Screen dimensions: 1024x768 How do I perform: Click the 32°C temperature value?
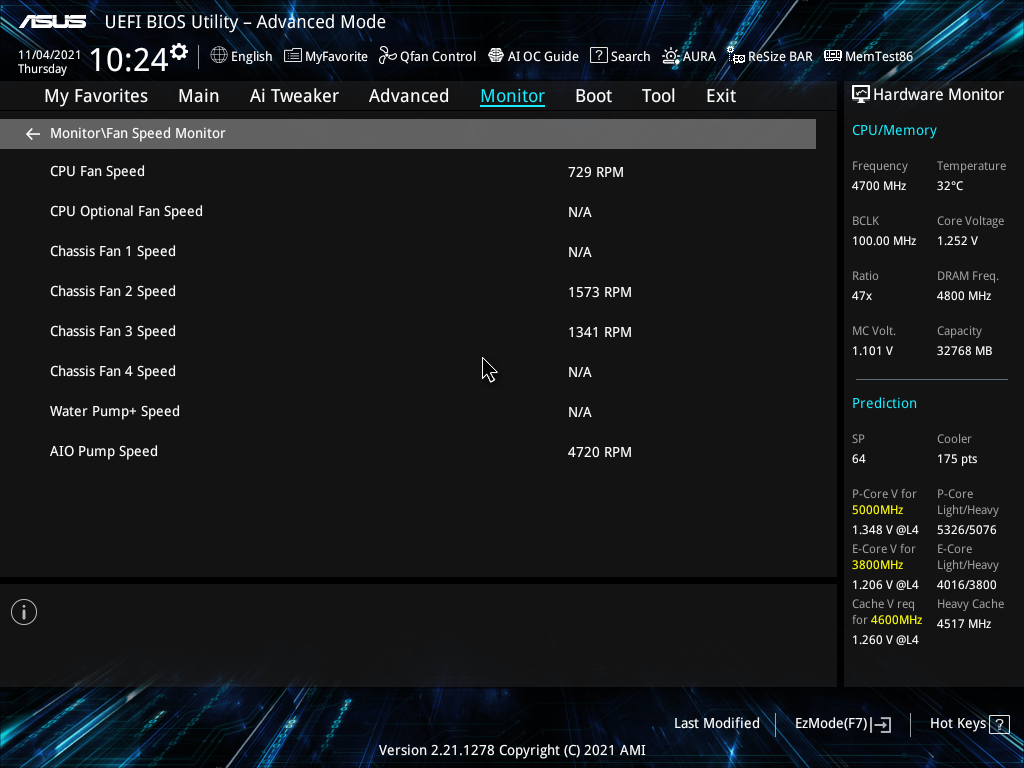(x=950, y=185)
